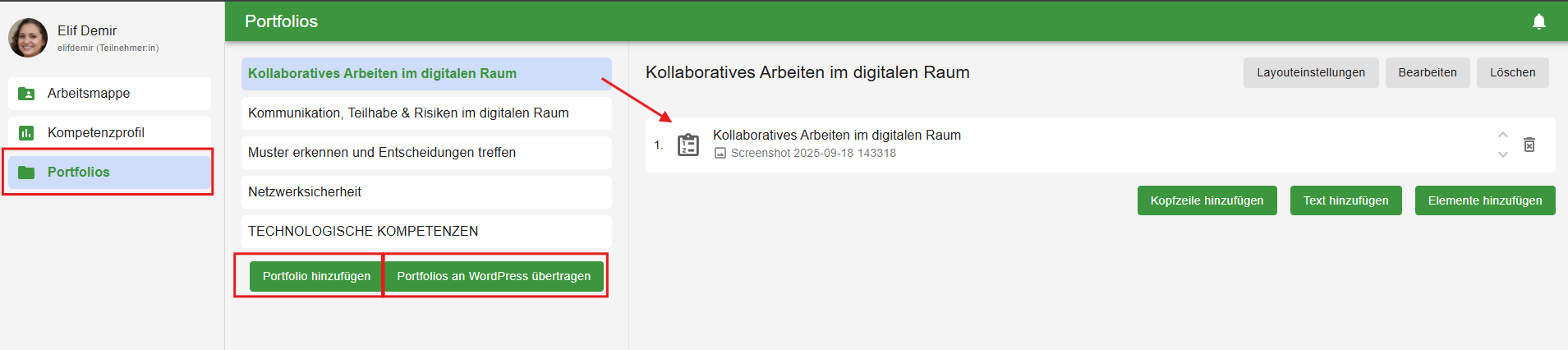Click the notification bell icon

1538,21
